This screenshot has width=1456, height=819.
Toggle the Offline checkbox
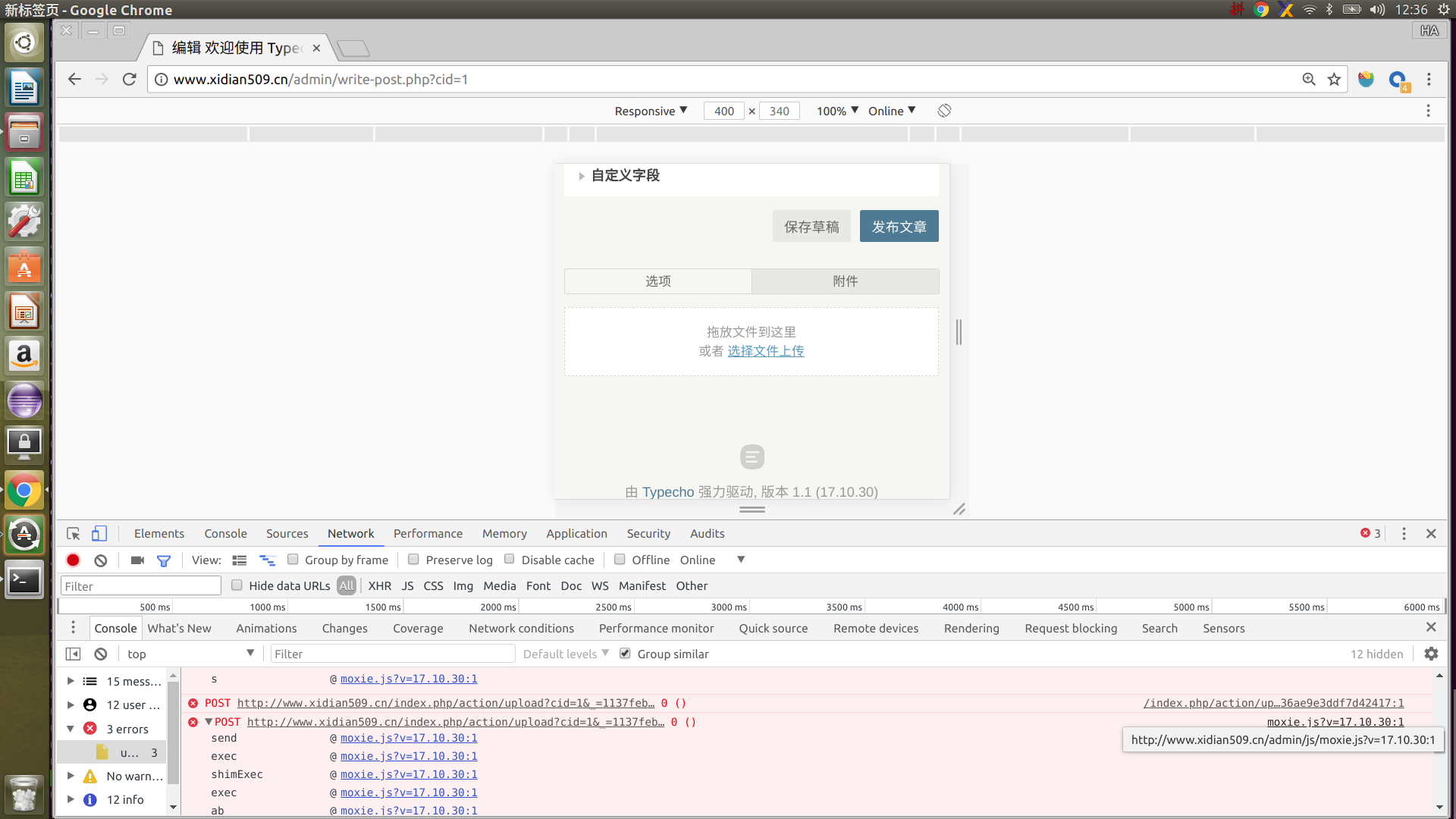(x=620, y=560)
